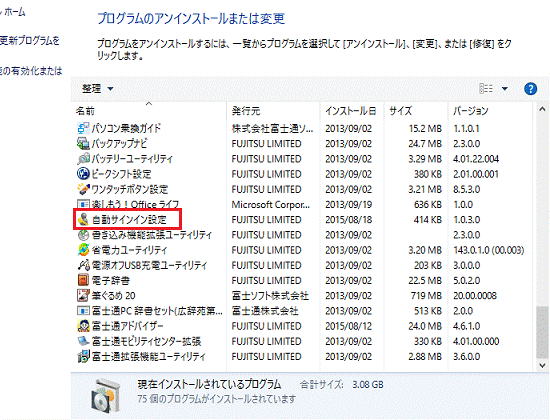
Task: Click install date 2015/08/12 cell
Action: (x=348, y=326)
